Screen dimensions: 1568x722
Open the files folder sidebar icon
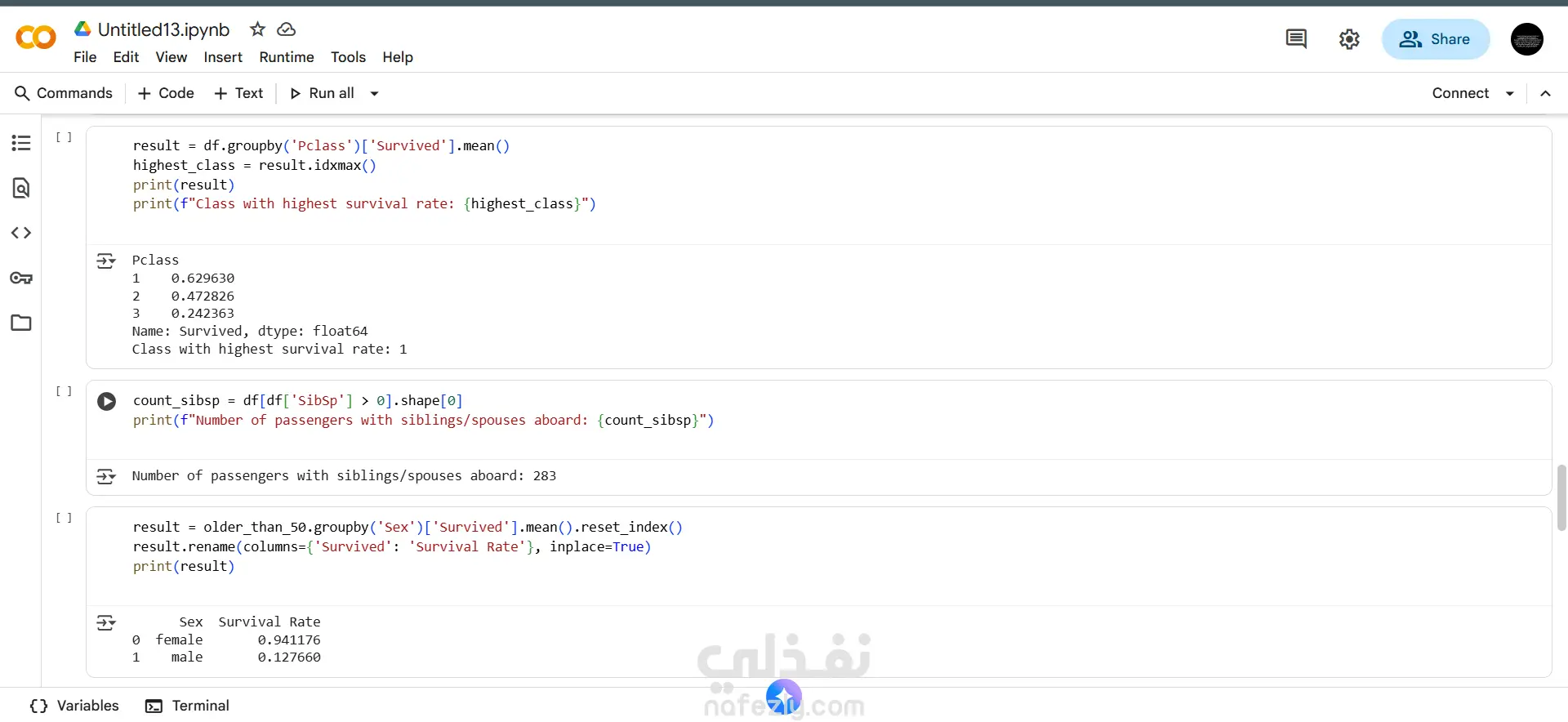[x=21, y=323]
